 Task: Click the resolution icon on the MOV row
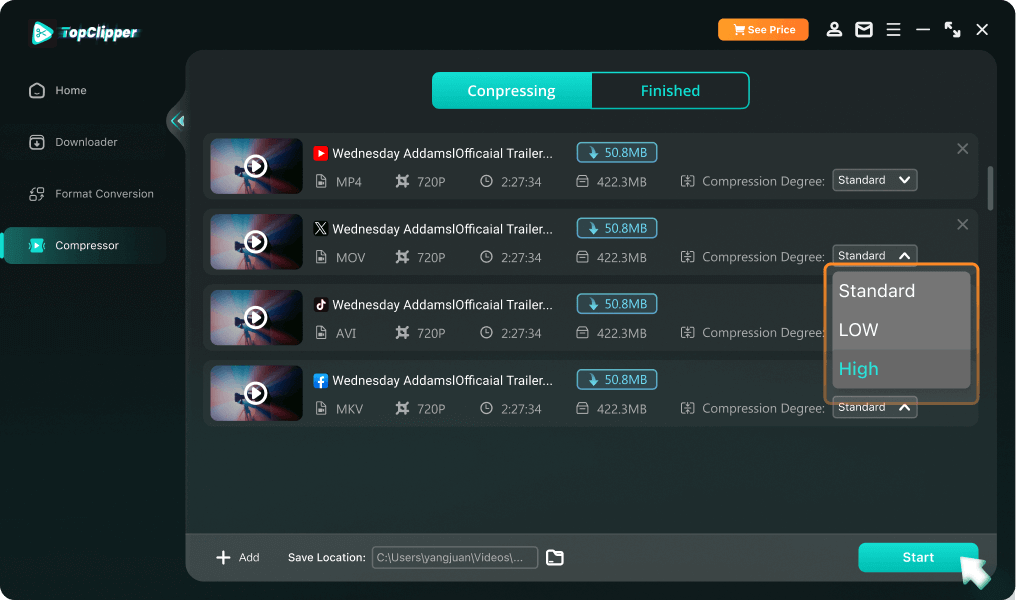point(402,257)
